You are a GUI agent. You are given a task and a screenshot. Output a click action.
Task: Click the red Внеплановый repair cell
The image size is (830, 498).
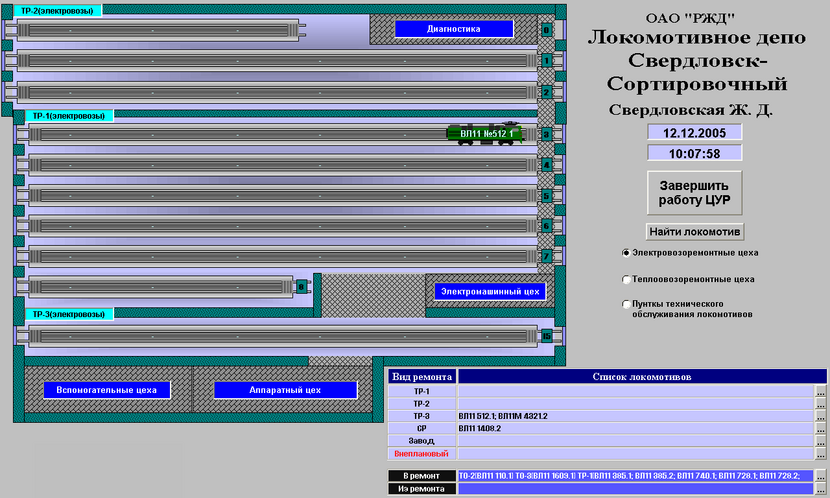(421, 454)
